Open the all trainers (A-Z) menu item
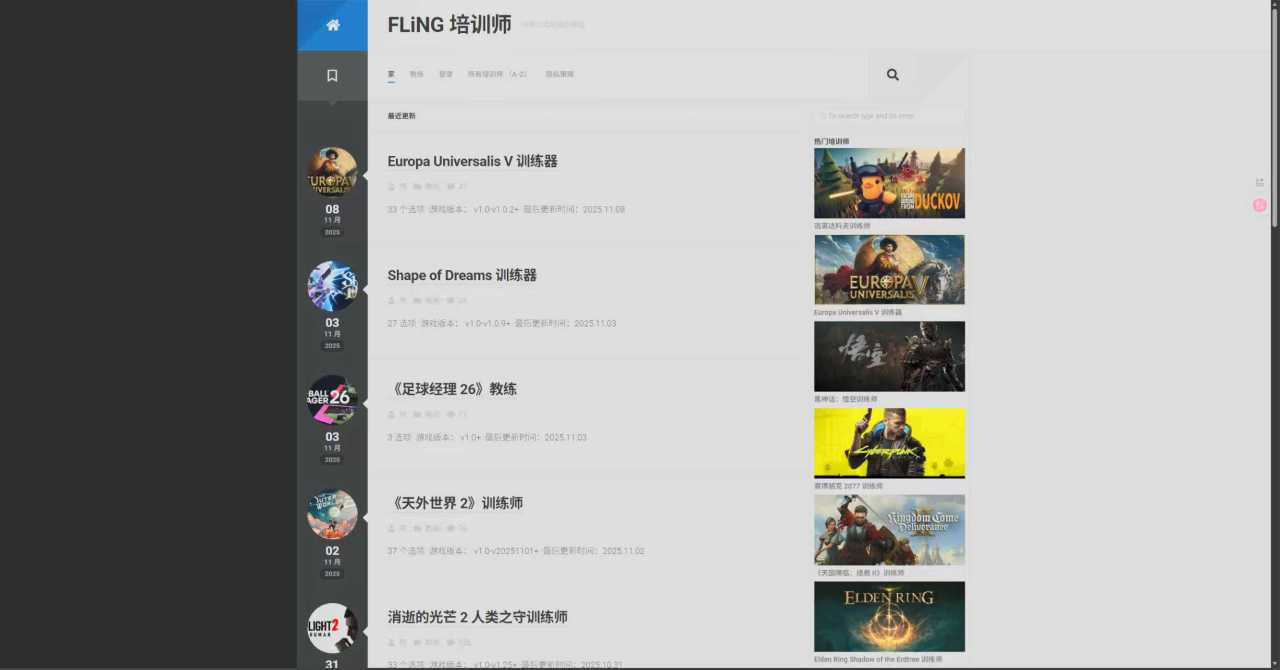The height and width of the screenshot is (670, 1280). [x=497, y=74]
